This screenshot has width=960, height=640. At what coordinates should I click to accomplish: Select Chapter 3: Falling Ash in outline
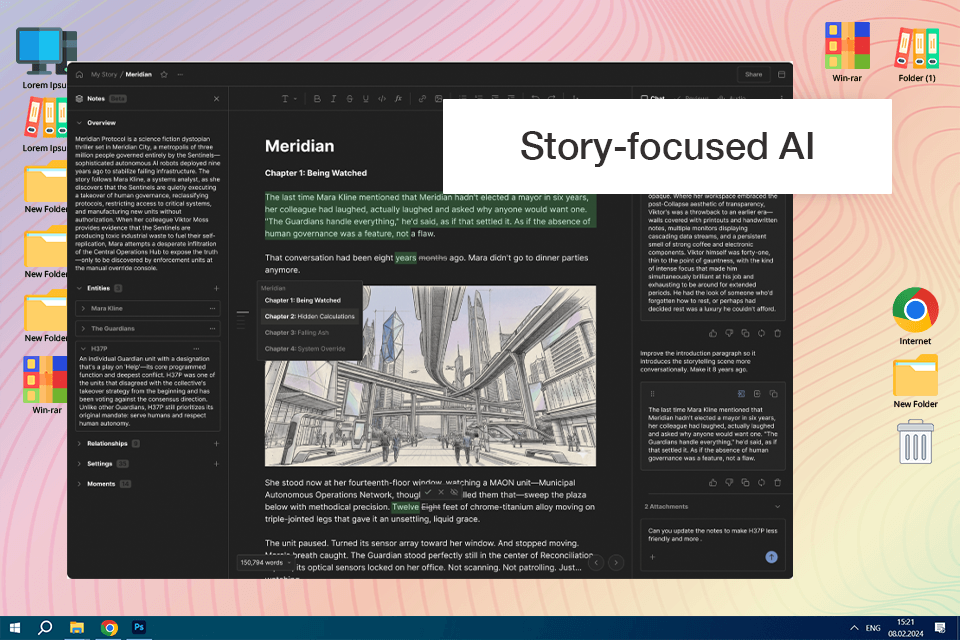(x=296, y=333)
